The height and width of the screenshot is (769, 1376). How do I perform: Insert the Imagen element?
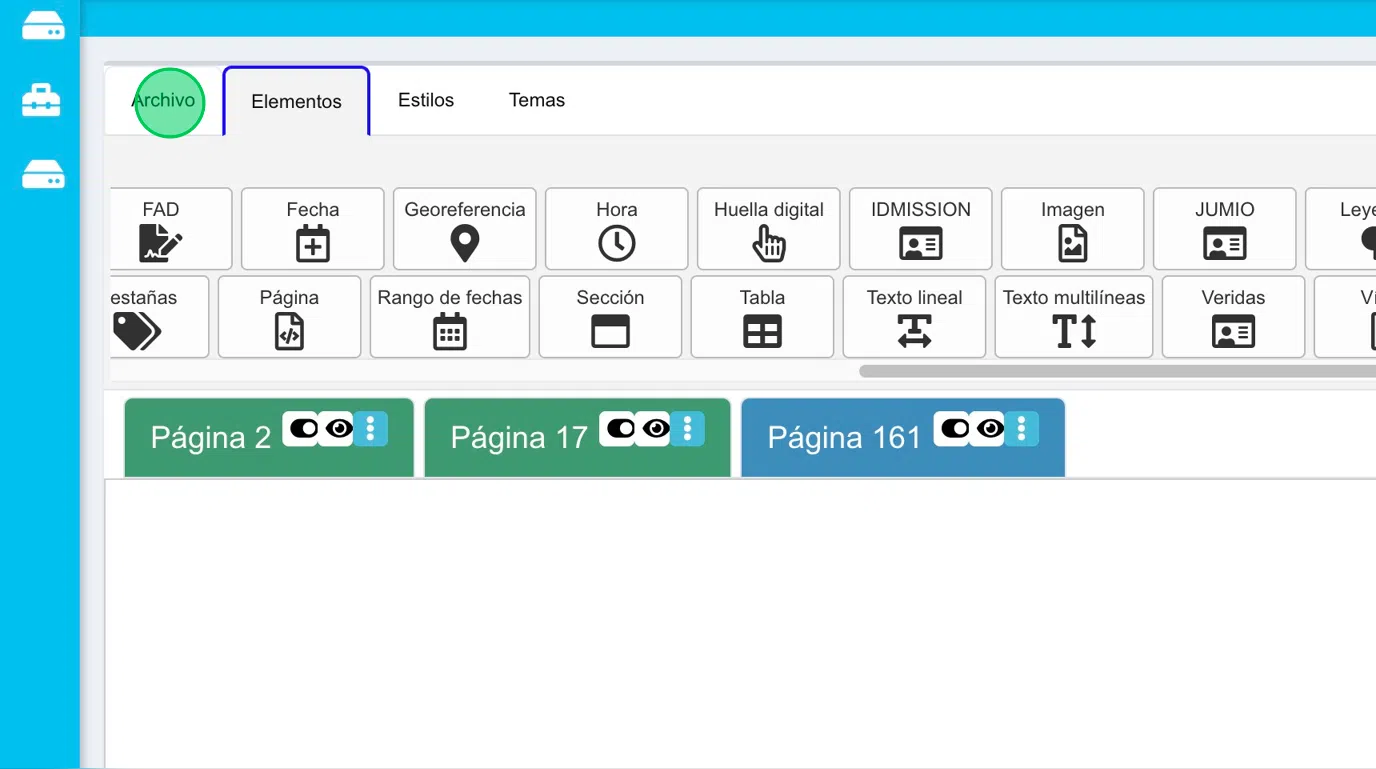(x=1072, y=229)
